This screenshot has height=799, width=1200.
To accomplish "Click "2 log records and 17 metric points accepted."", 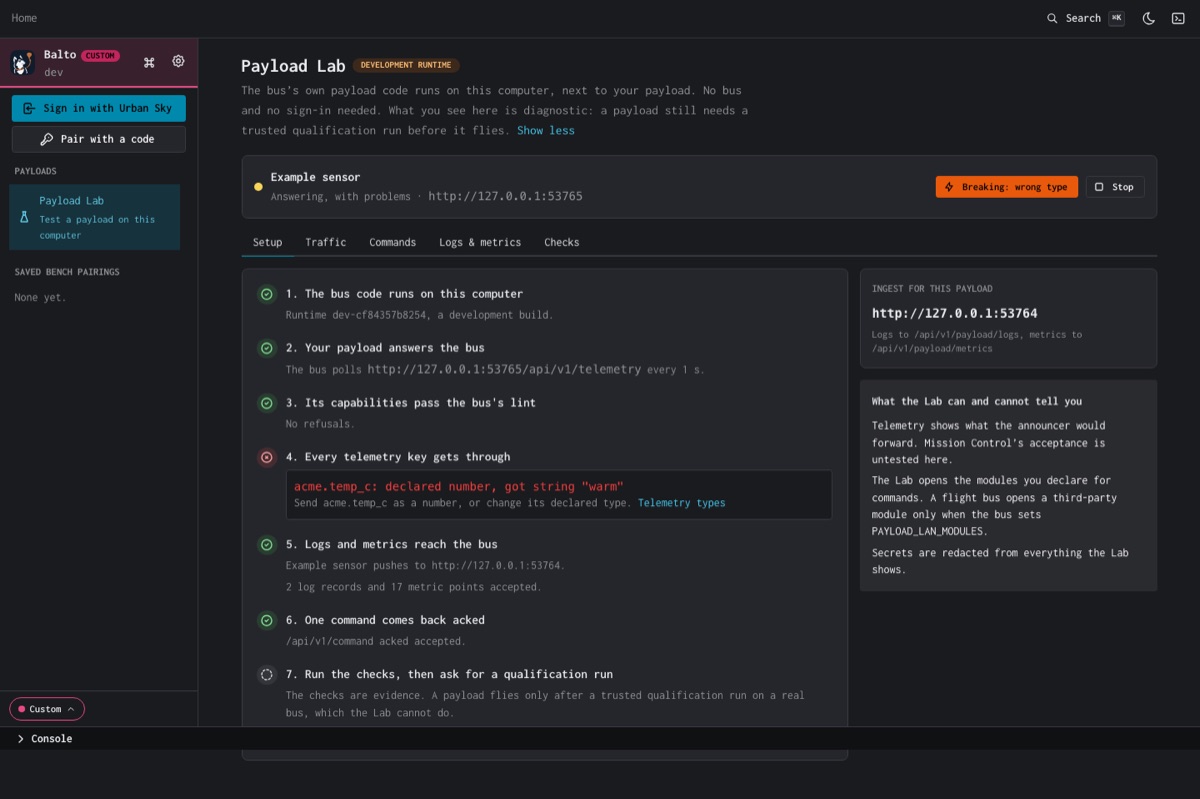I will pos(414,587).
